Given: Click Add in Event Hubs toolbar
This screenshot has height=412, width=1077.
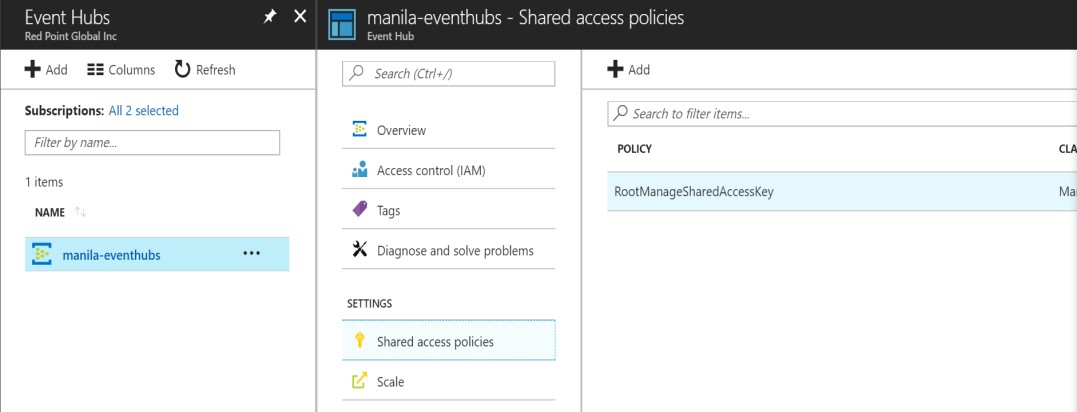Looking at the screenshot, I should click(46, 70).
